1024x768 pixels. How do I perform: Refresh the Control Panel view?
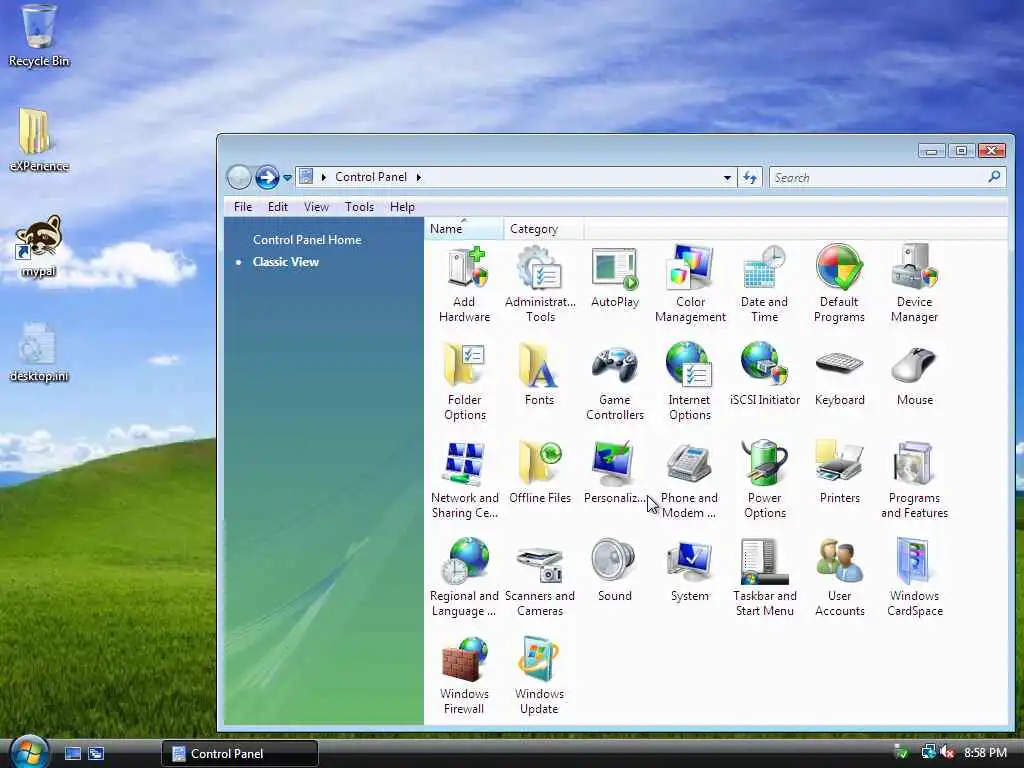pos(750,178)
